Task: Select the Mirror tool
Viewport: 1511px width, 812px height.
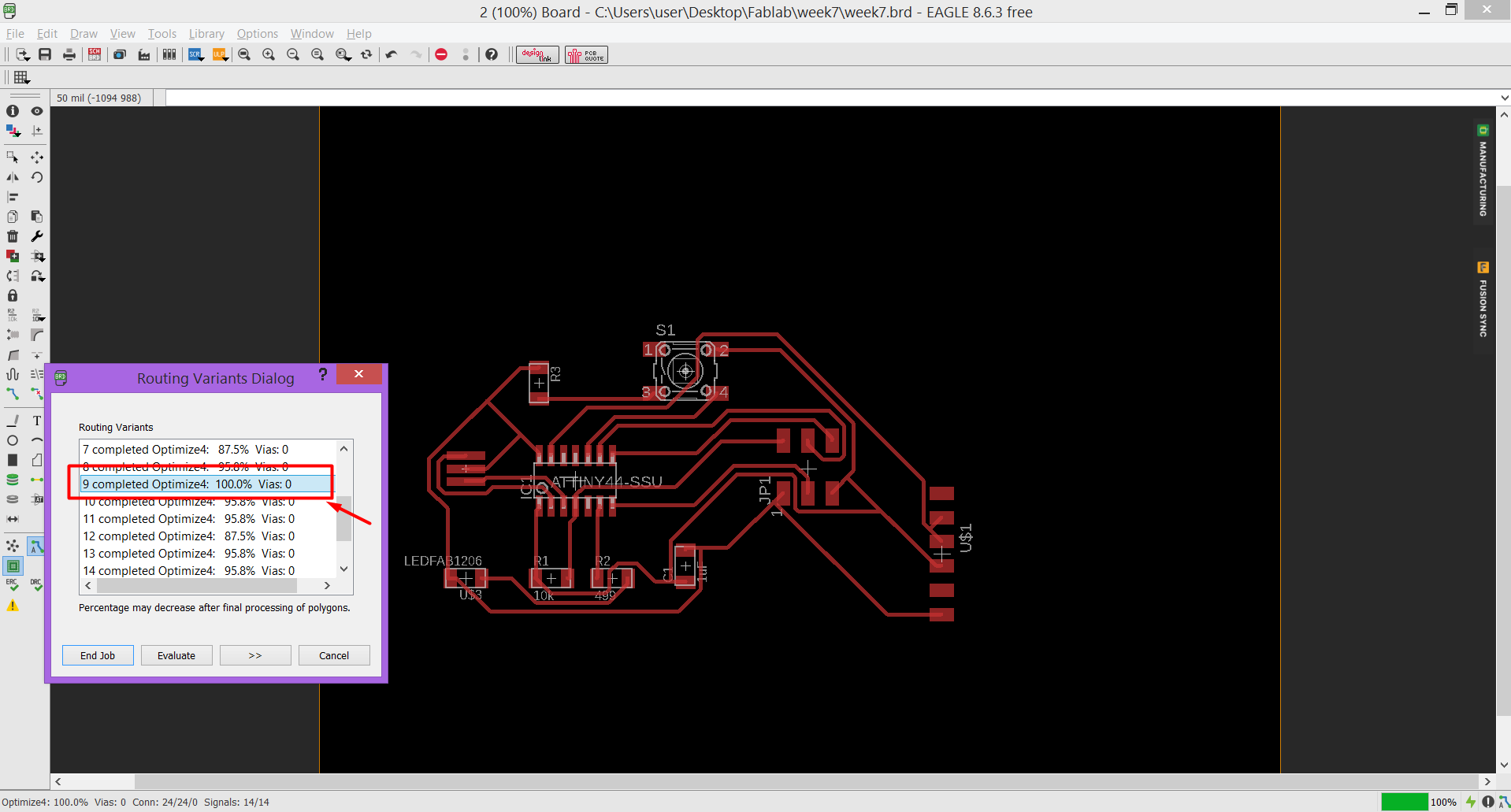Action: coord(13,177)
